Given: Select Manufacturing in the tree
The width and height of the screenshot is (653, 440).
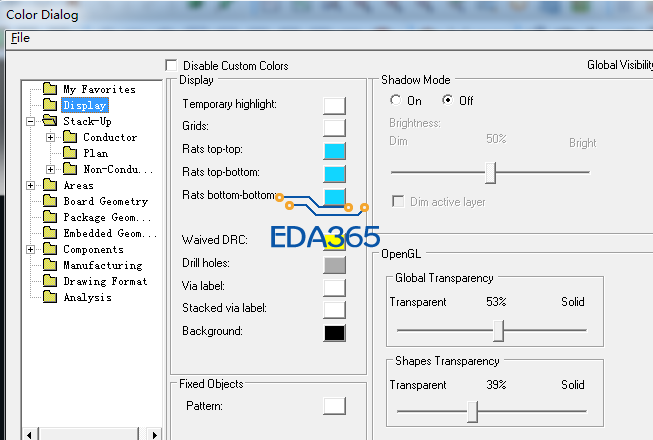Looking at the screenshot, I should tap(102, 265).
